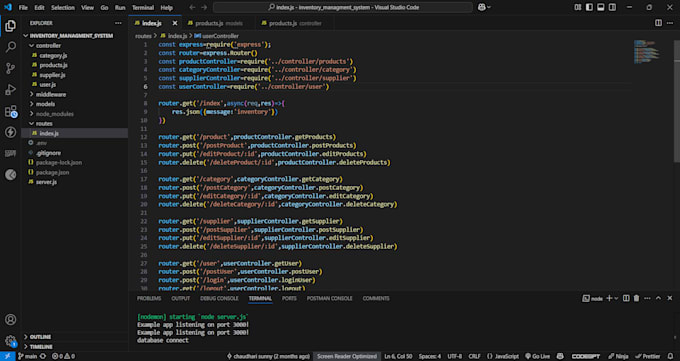Switch to the DEBUG CONSOLE panel tab
The height and width of the screenshot is (361, 680).
pyautogui.click(x=219, y=299)
